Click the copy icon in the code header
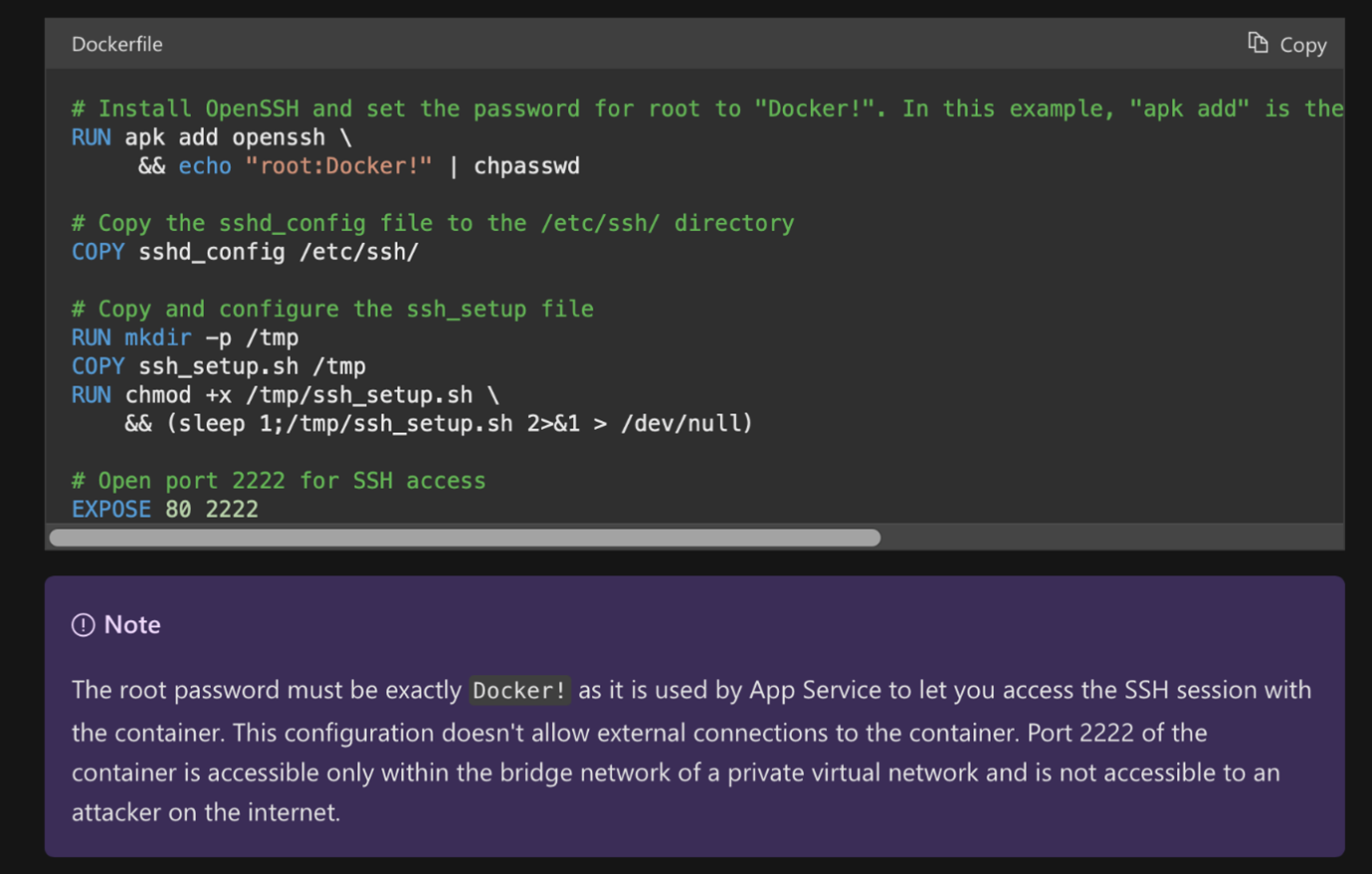Image resolution: width=1372 pixels, height=874 pixels. click(1258, 43)
